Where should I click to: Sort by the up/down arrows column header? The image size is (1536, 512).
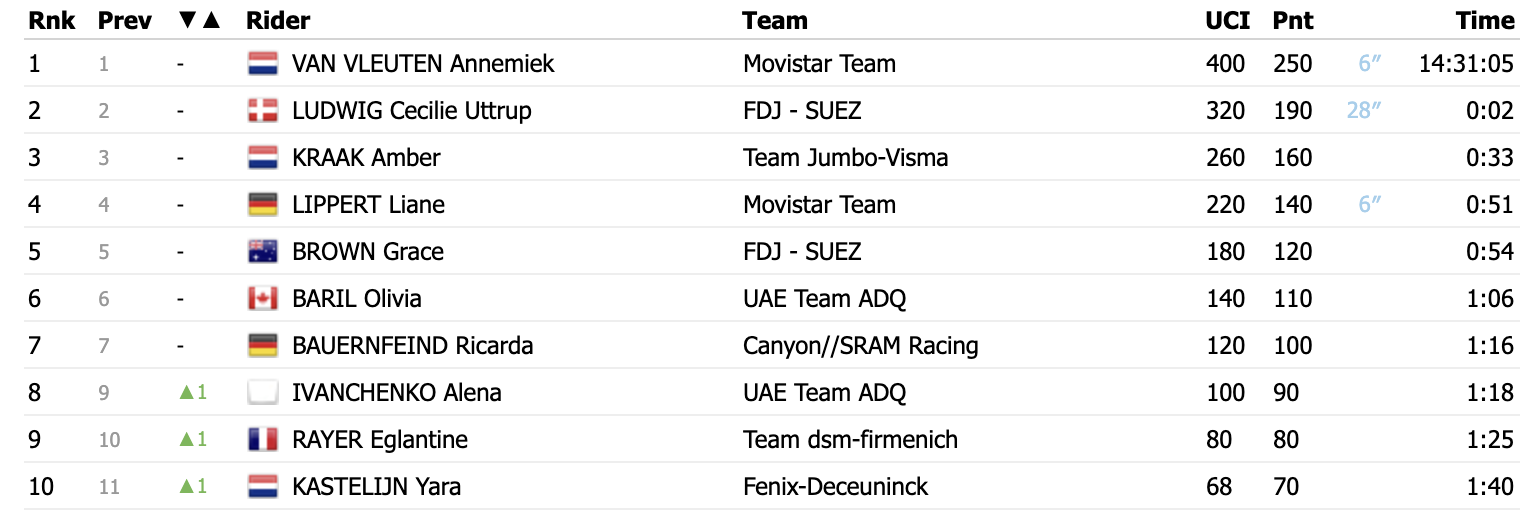click(x=197, y=20)
